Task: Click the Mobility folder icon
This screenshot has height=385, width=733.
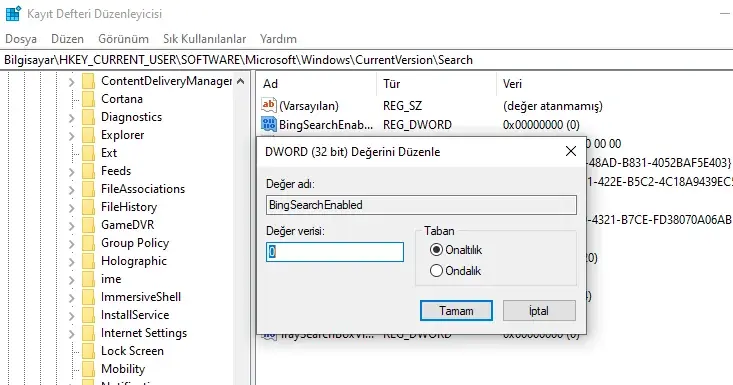Action: 88,369
